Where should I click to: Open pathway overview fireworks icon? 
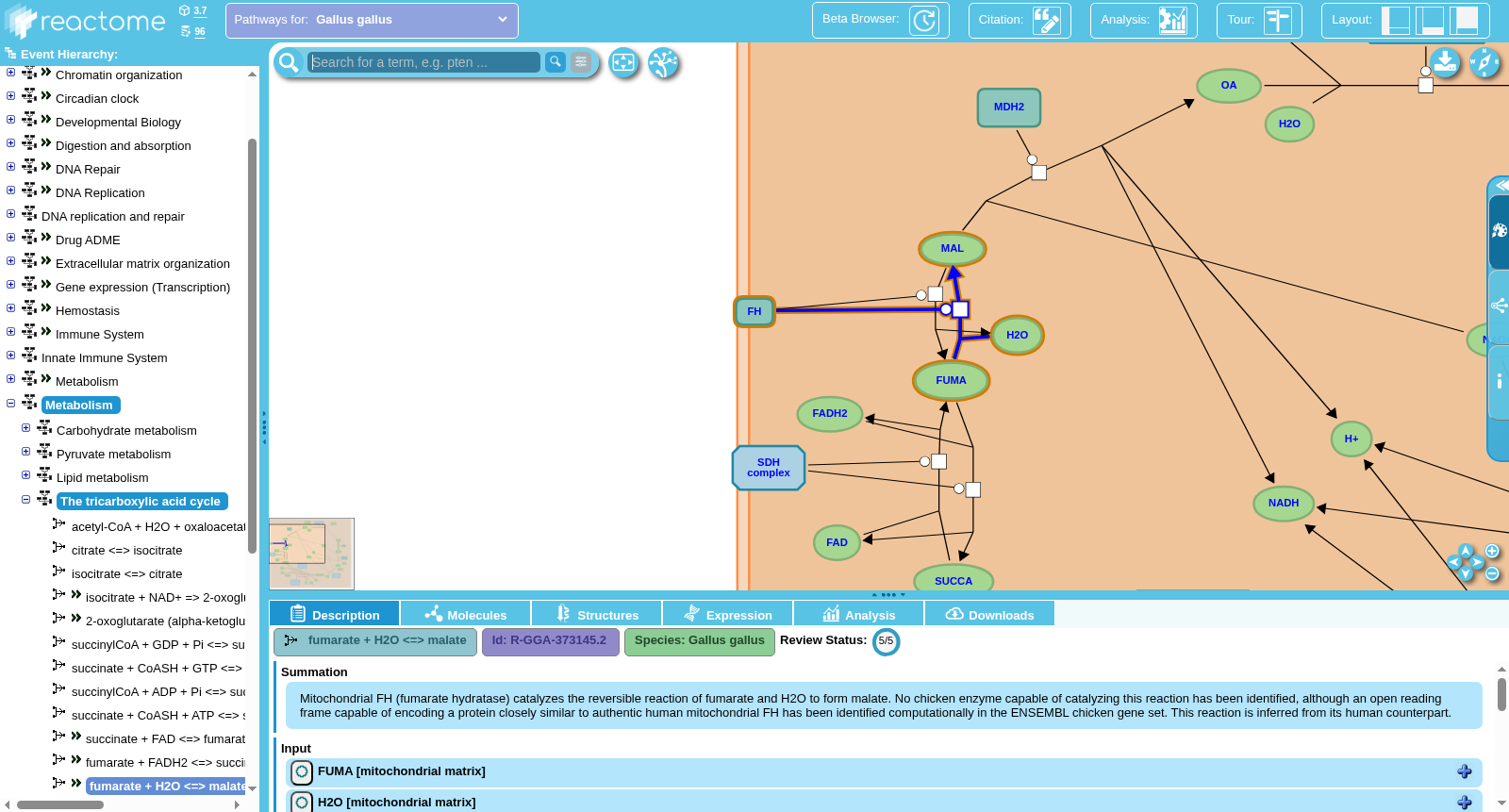[x=664, y=62]
